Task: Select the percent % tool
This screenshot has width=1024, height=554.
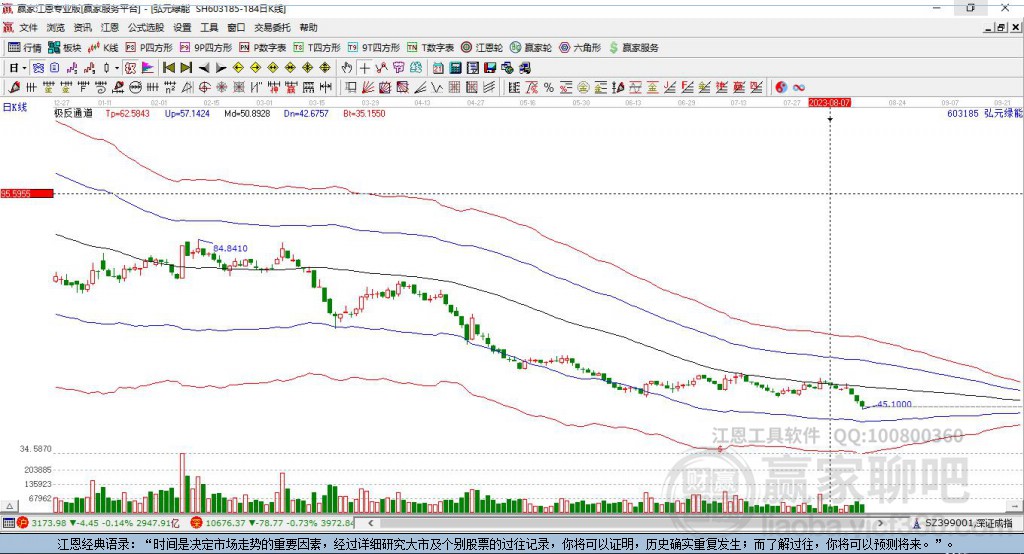Action: tap(549, 88)
